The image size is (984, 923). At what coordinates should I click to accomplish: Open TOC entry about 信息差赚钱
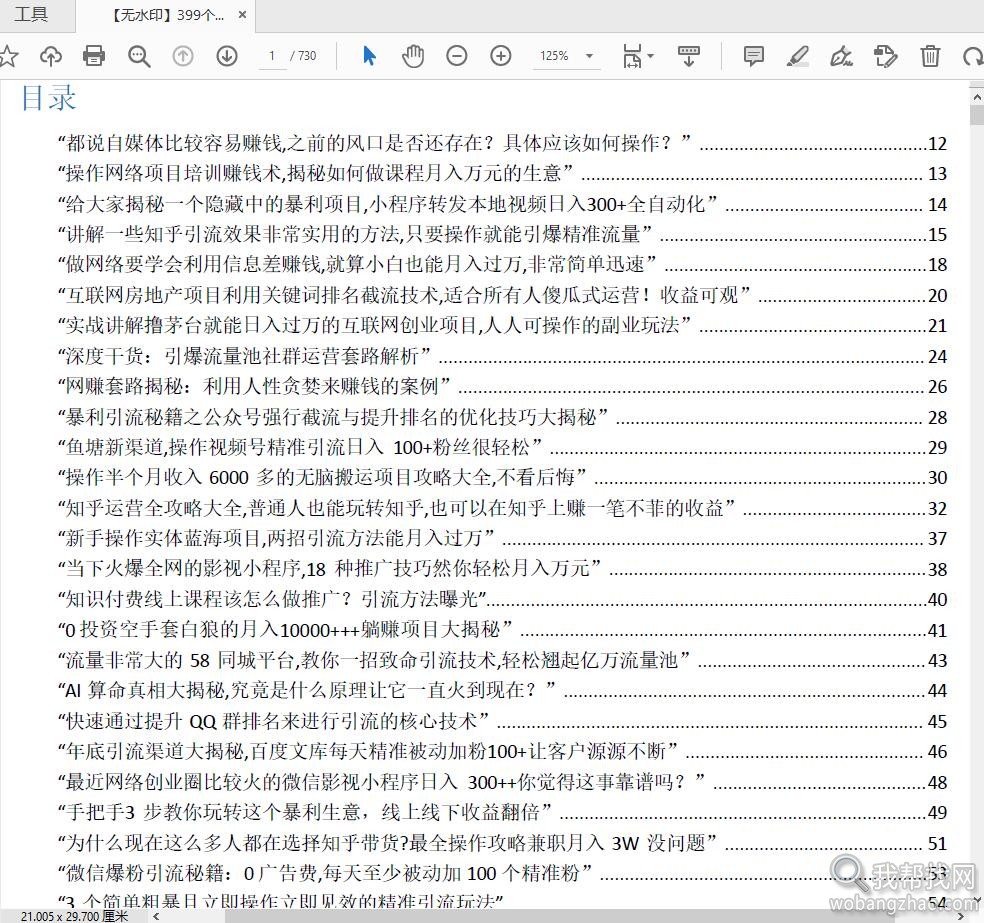502,264
